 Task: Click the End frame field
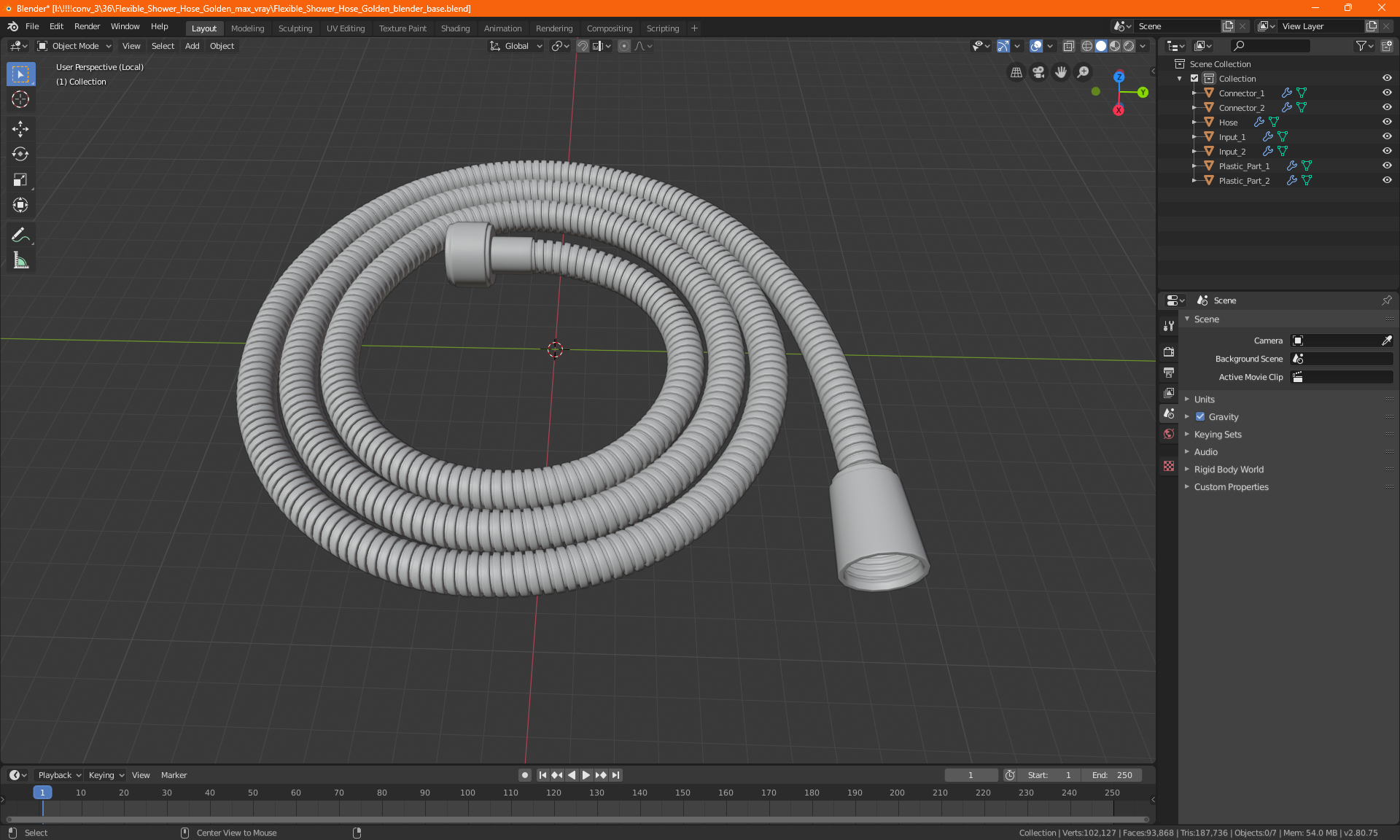click(x=1112, y=775)
